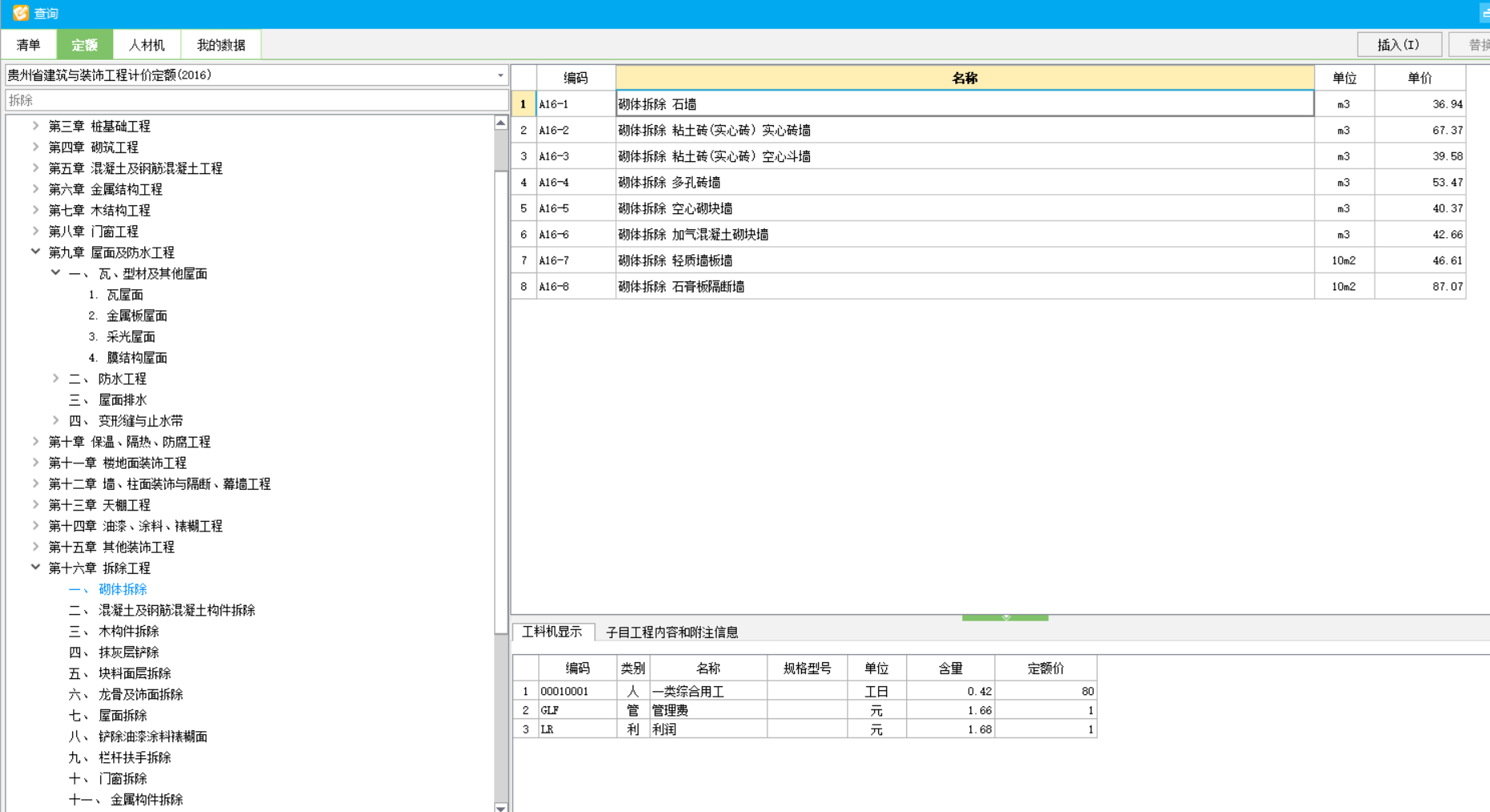Select 四、抹灰层铲除 tree item
Image resolution: width=1490 pixels, height=812 pixels.
(114, 652)
